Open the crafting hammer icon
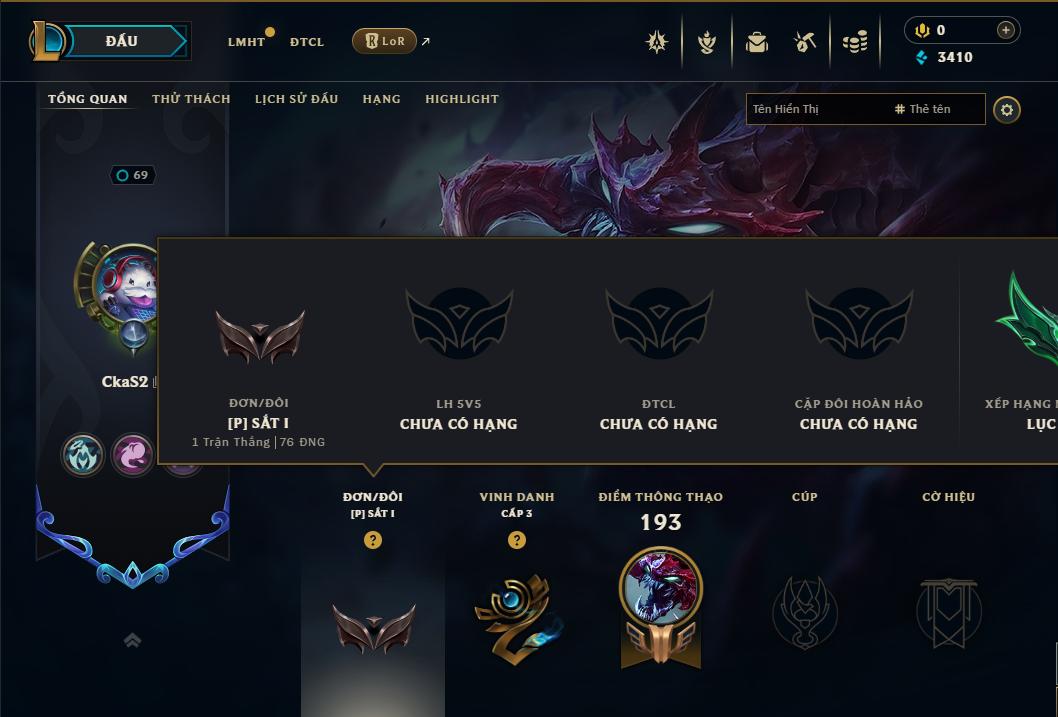The image size is (1058, 717). [x=804, y=42]
